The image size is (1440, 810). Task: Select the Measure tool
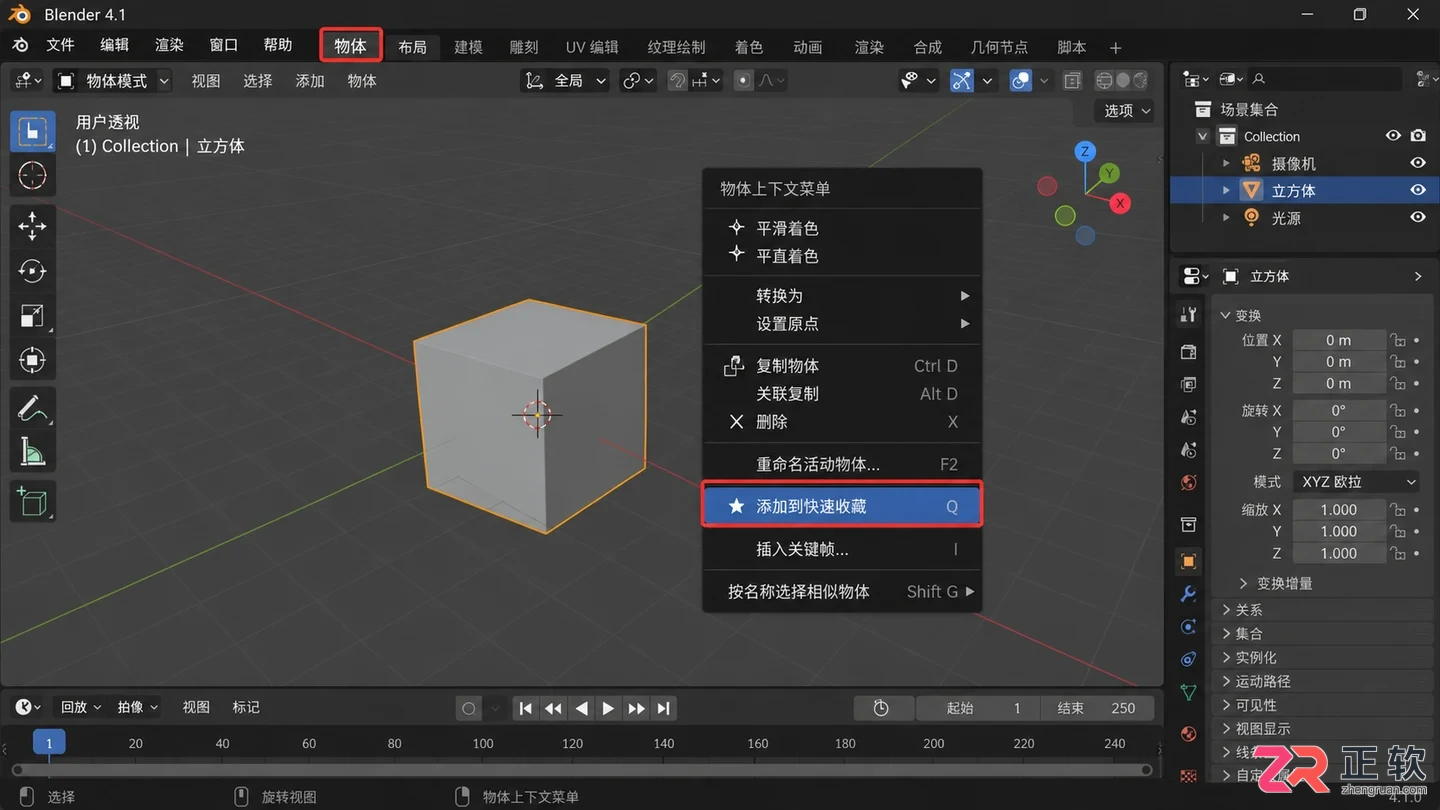pyautogui.click(x=33, y=453)
